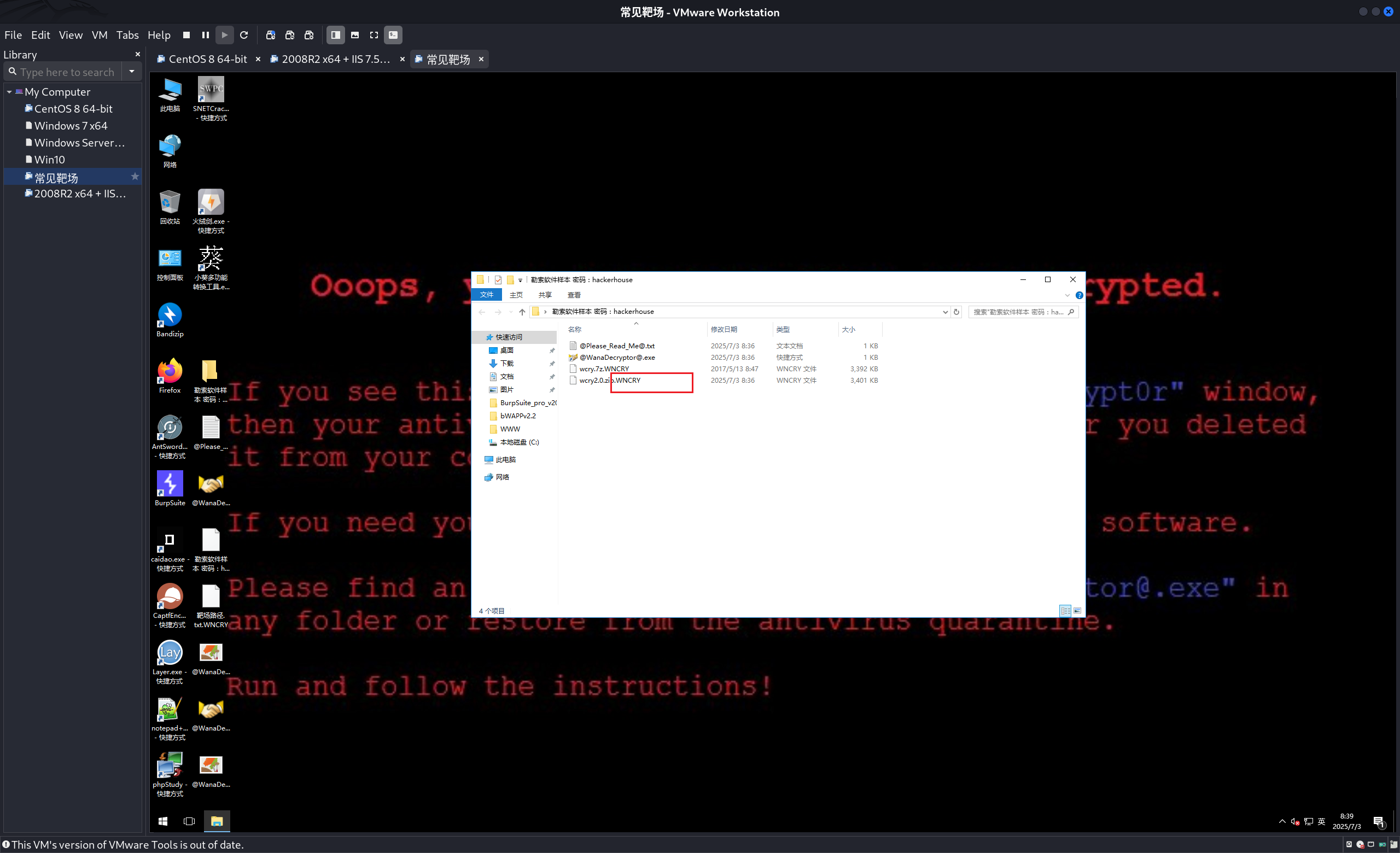Click in the library search field
1400x853 pixels.
click(67, 72)
